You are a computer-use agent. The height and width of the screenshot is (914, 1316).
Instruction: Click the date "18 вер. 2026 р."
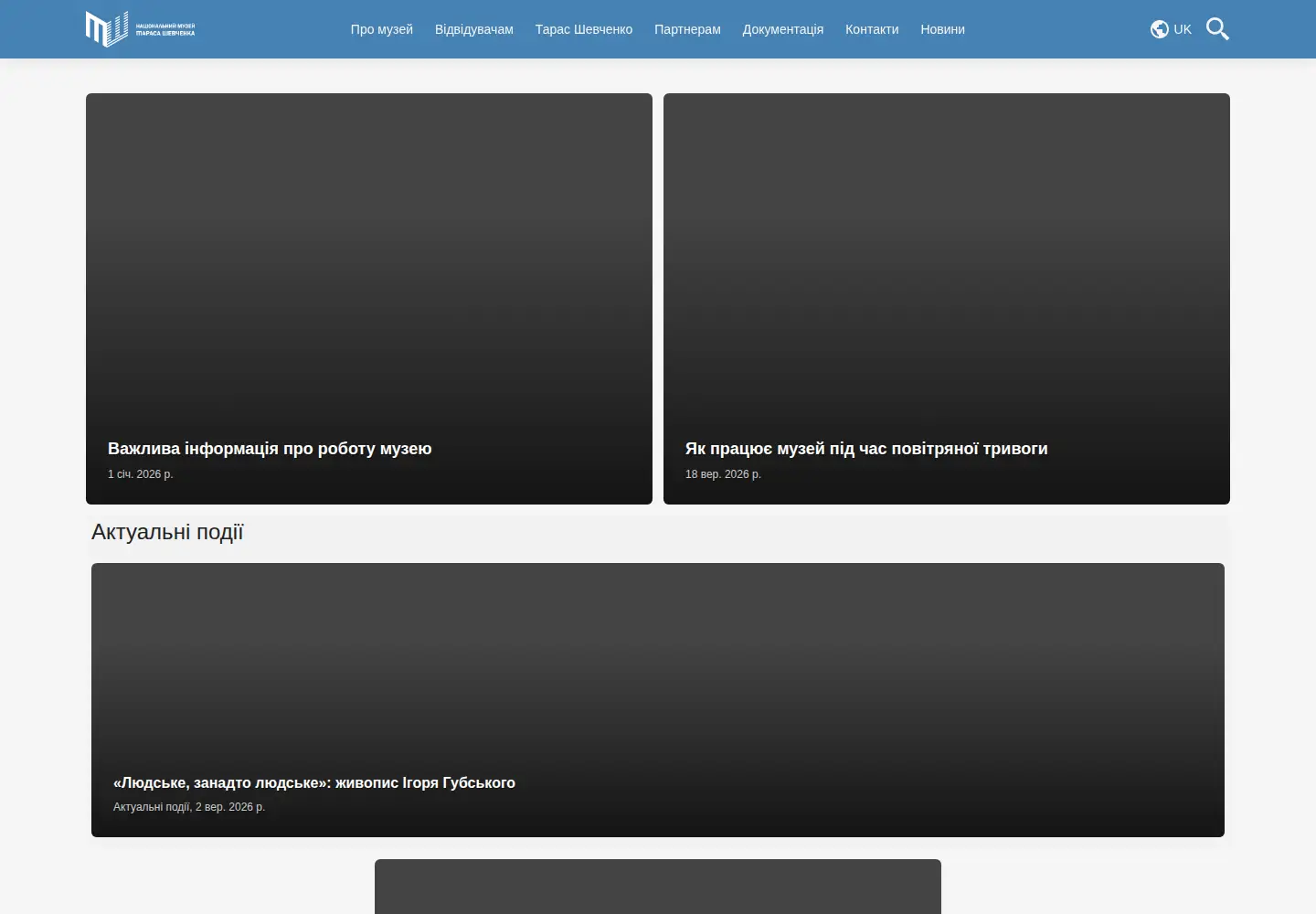pyautogui.click(x=723, y=474)
